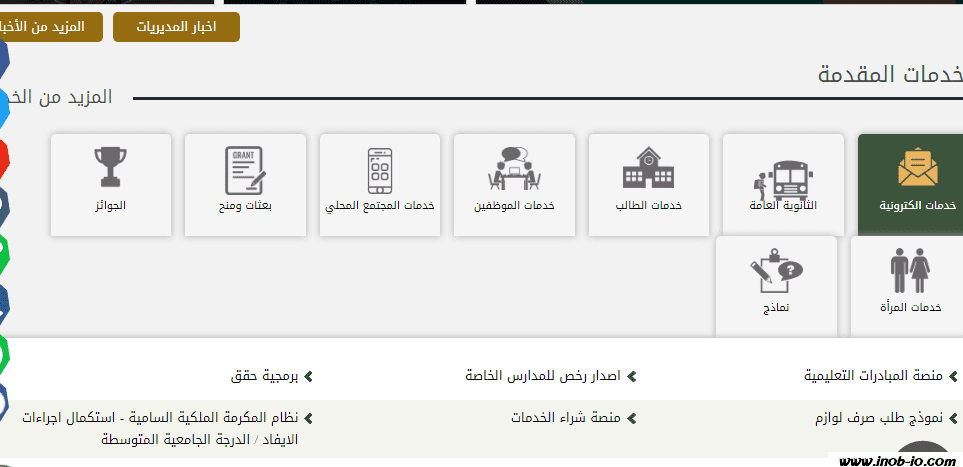Click the red hexagon social sidebar icon
Image resolution: width=963 pixels, height=467 pixels.
pos(4,156)
